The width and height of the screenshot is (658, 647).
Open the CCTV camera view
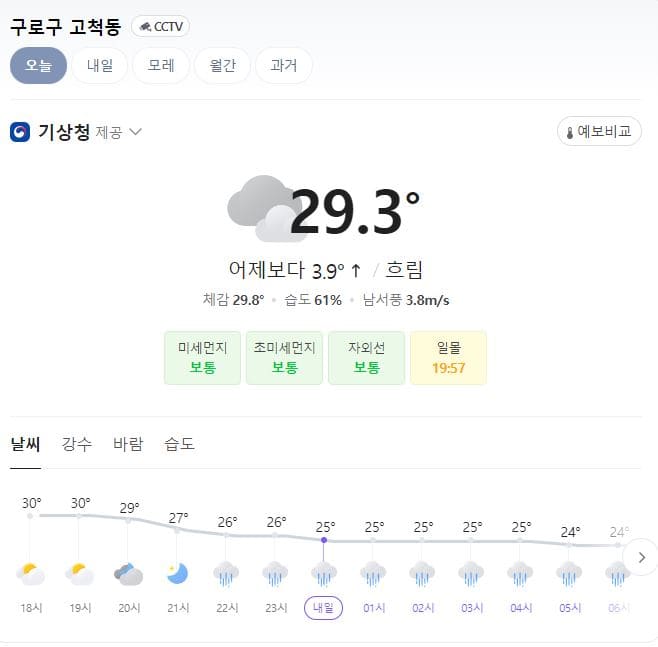(160, 26)
